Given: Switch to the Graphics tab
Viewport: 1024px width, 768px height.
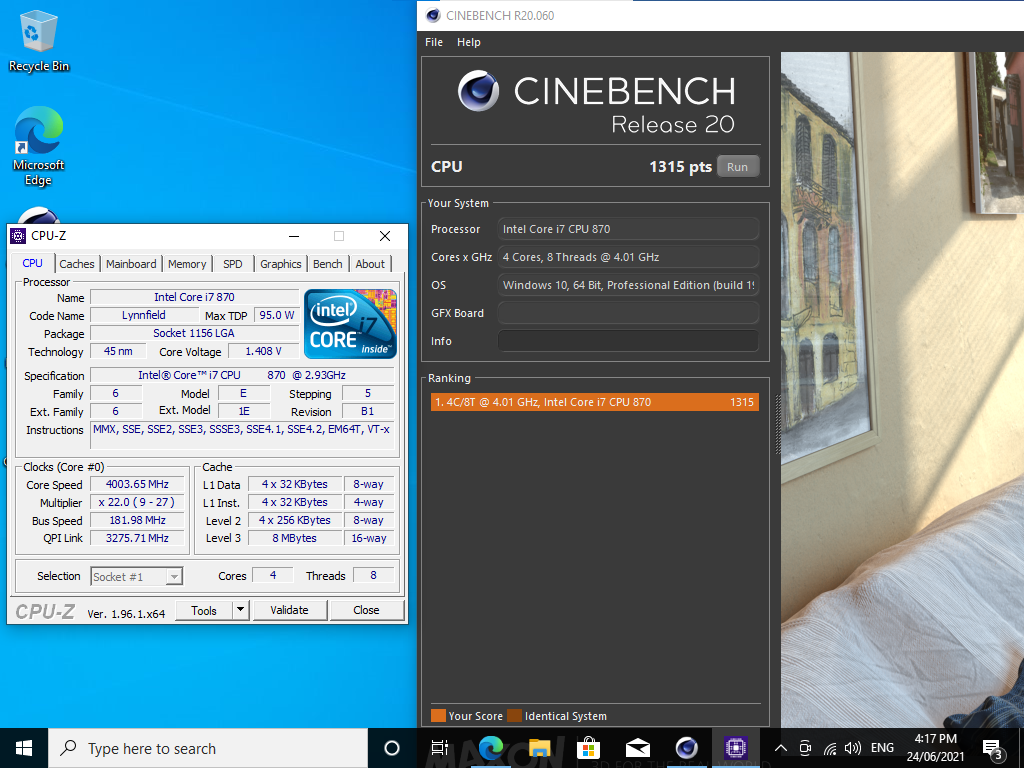Looking at the screenshot, I should point(281,264).
